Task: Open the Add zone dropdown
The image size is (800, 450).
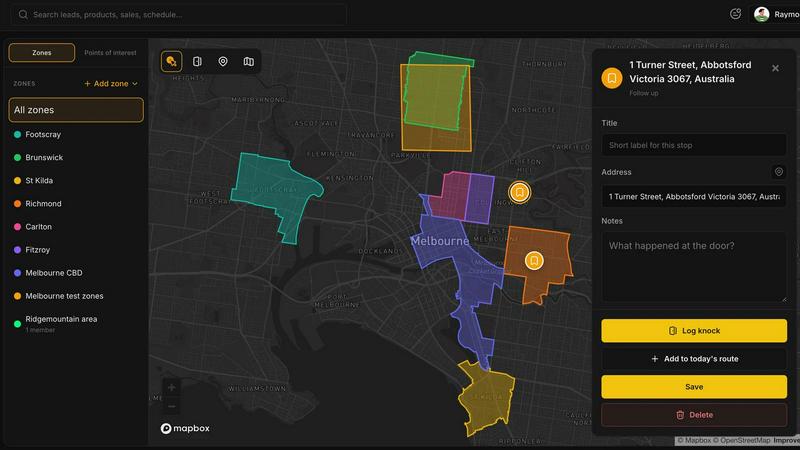Action: (x=111, y=84)
